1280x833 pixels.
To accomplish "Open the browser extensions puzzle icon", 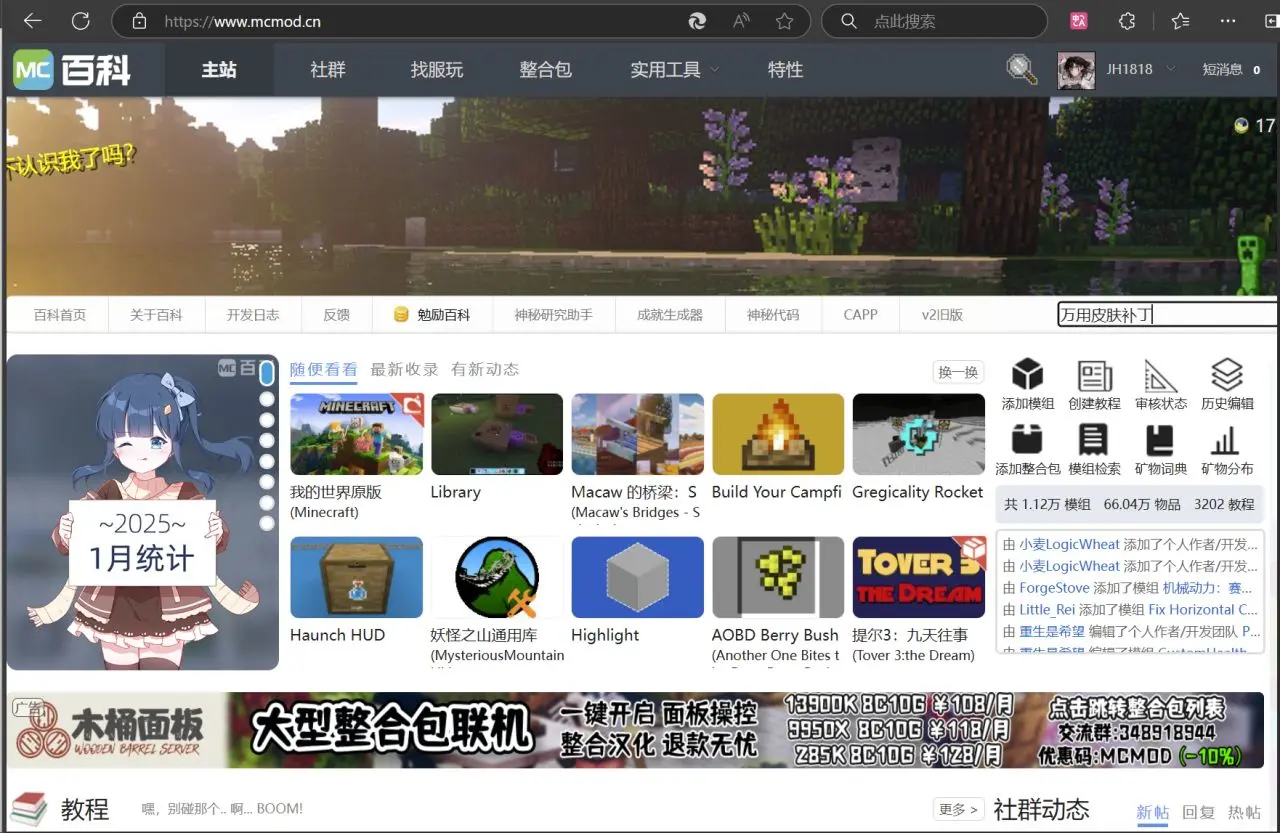I will [1127, 21].
